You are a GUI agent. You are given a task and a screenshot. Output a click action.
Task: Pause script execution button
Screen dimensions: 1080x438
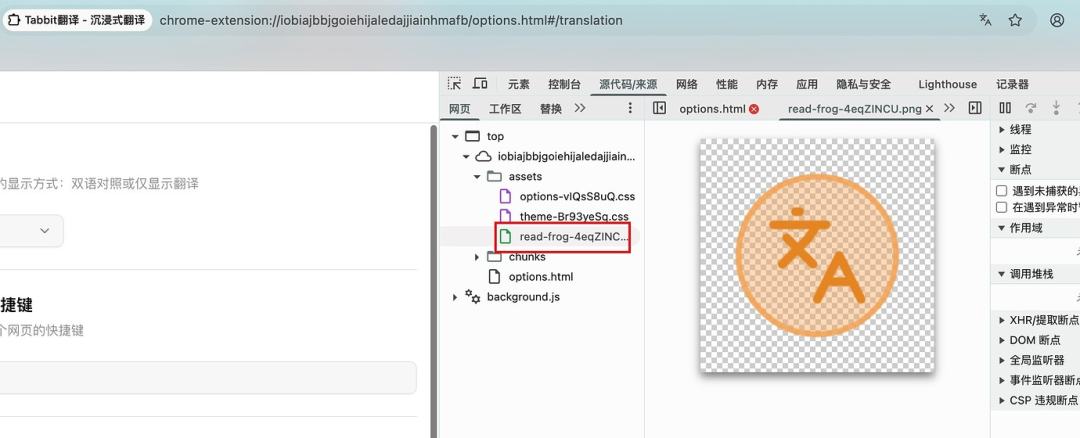pos(1005,108)
